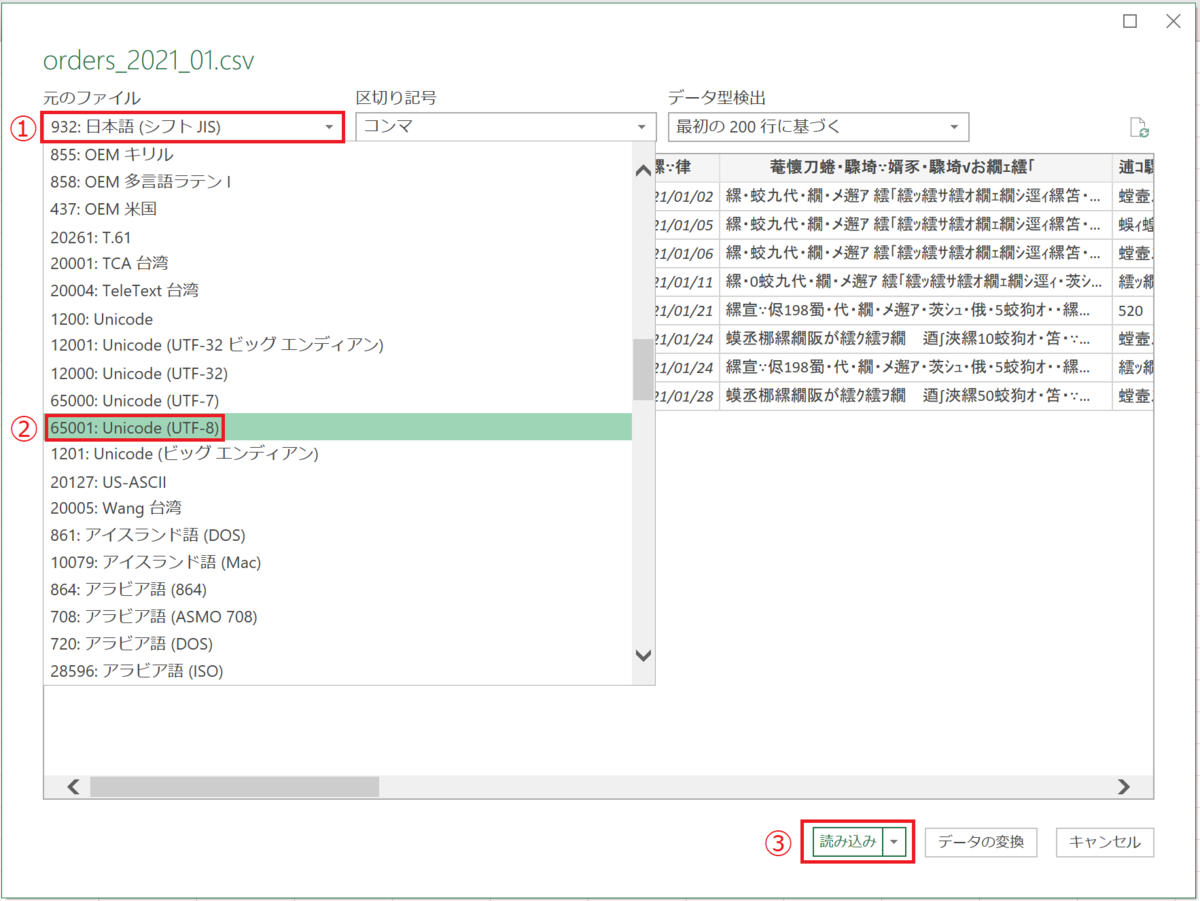Click the encoding list scrollbar up arrow

pos(643,170)
